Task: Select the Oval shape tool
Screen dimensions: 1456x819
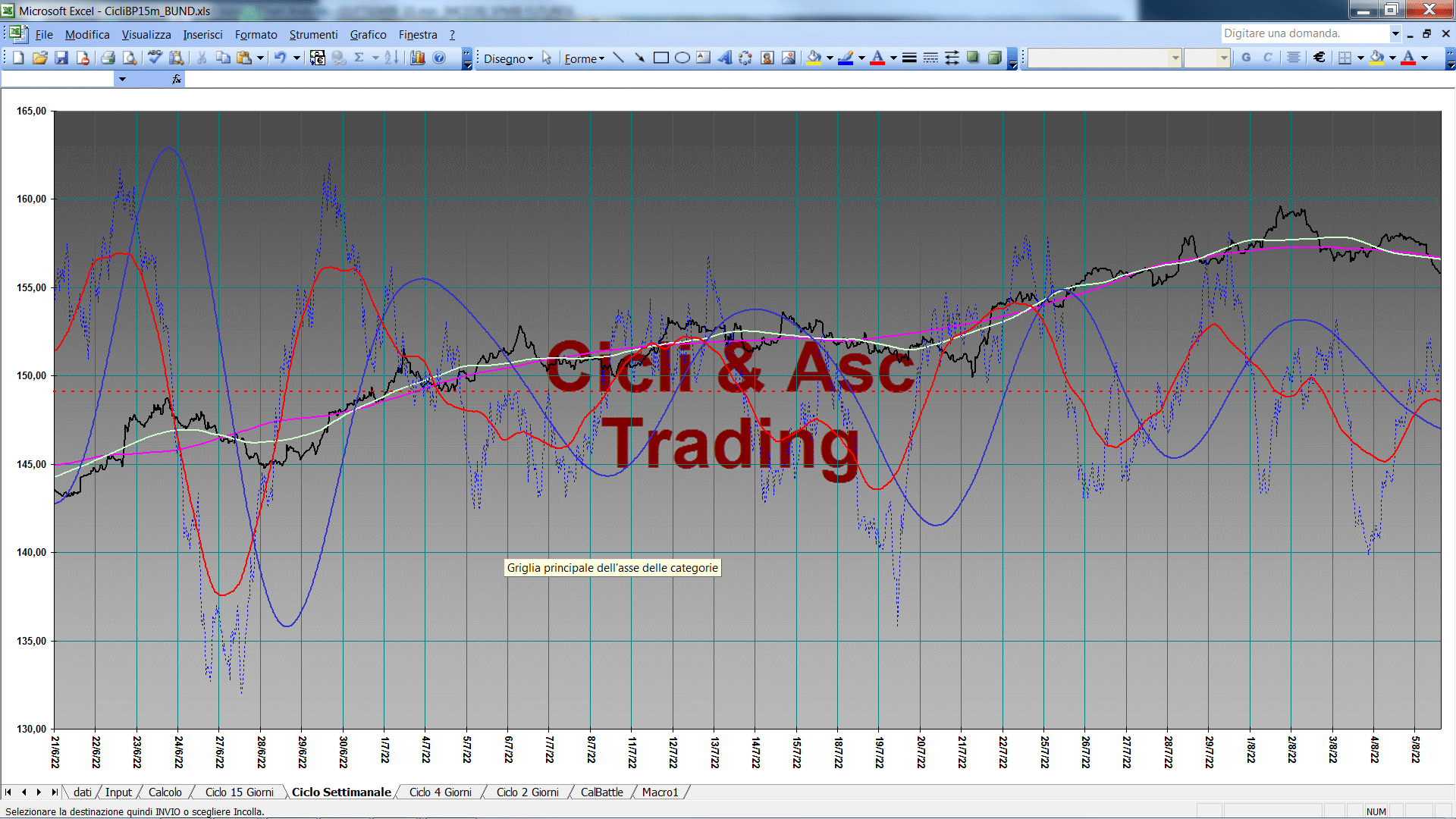Action: click(682, 58)
